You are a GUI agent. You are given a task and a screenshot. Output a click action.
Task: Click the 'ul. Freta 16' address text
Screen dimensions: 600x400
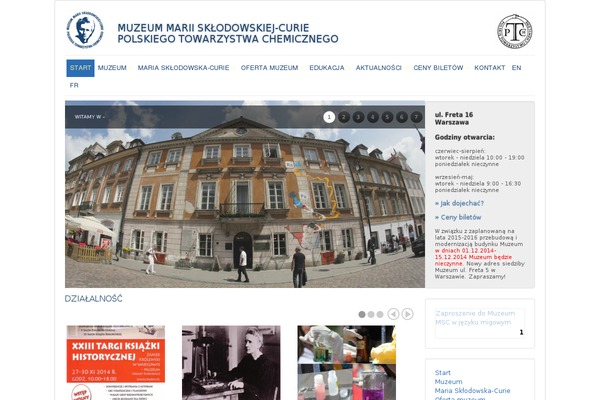click(454, 114)
